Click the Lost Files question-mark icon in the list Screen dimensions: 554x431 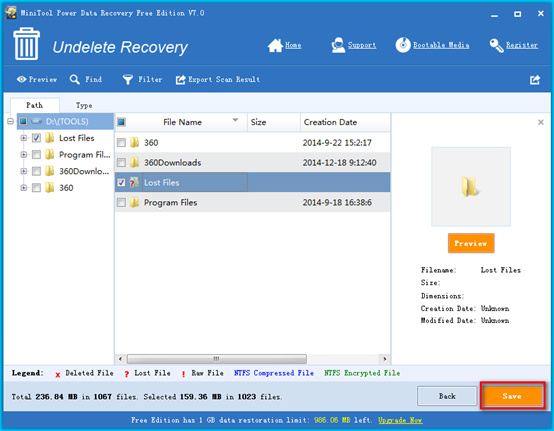(x=134, y=182)
